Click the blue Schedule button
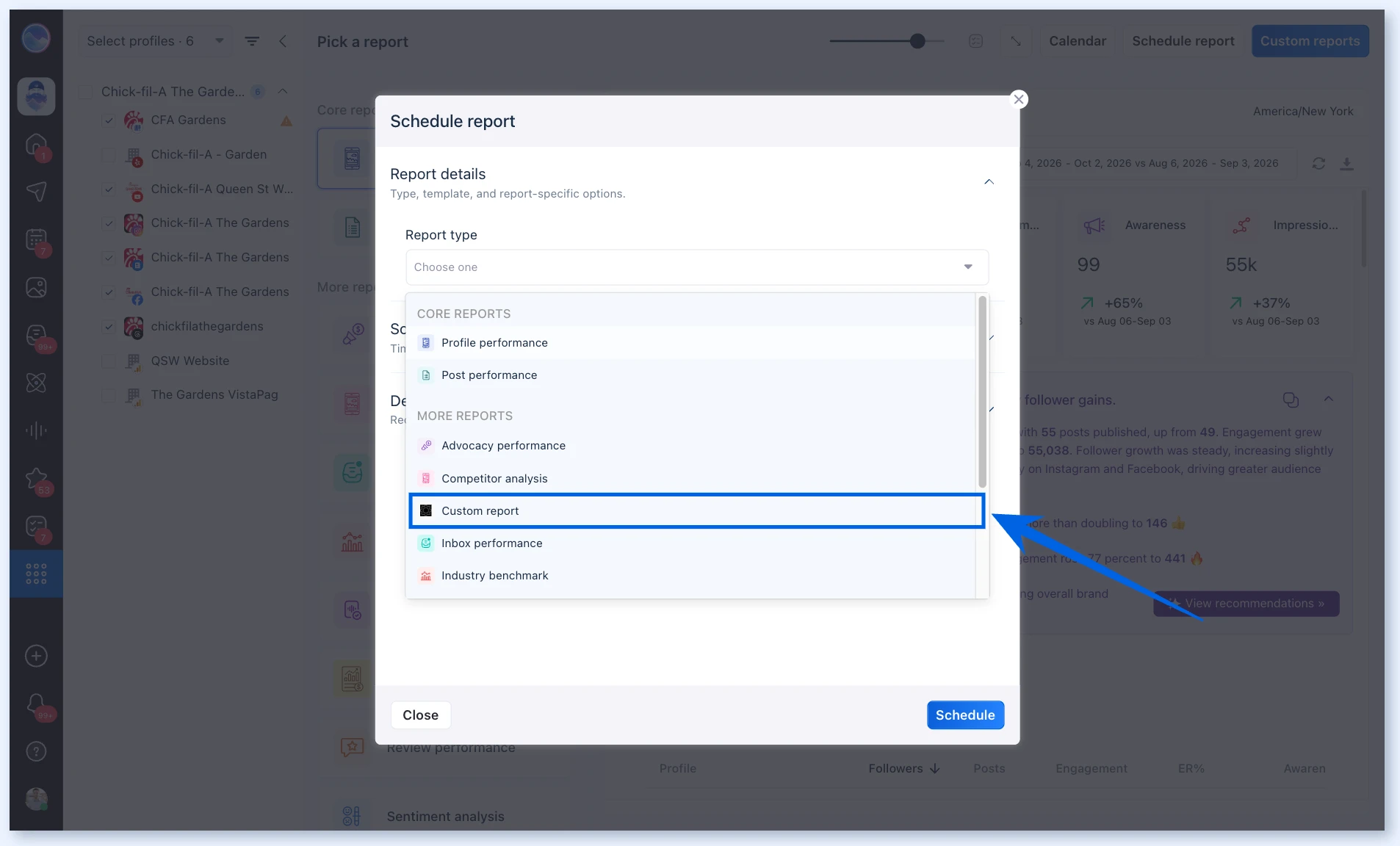The image size is (1400, 846). (964, 715)
